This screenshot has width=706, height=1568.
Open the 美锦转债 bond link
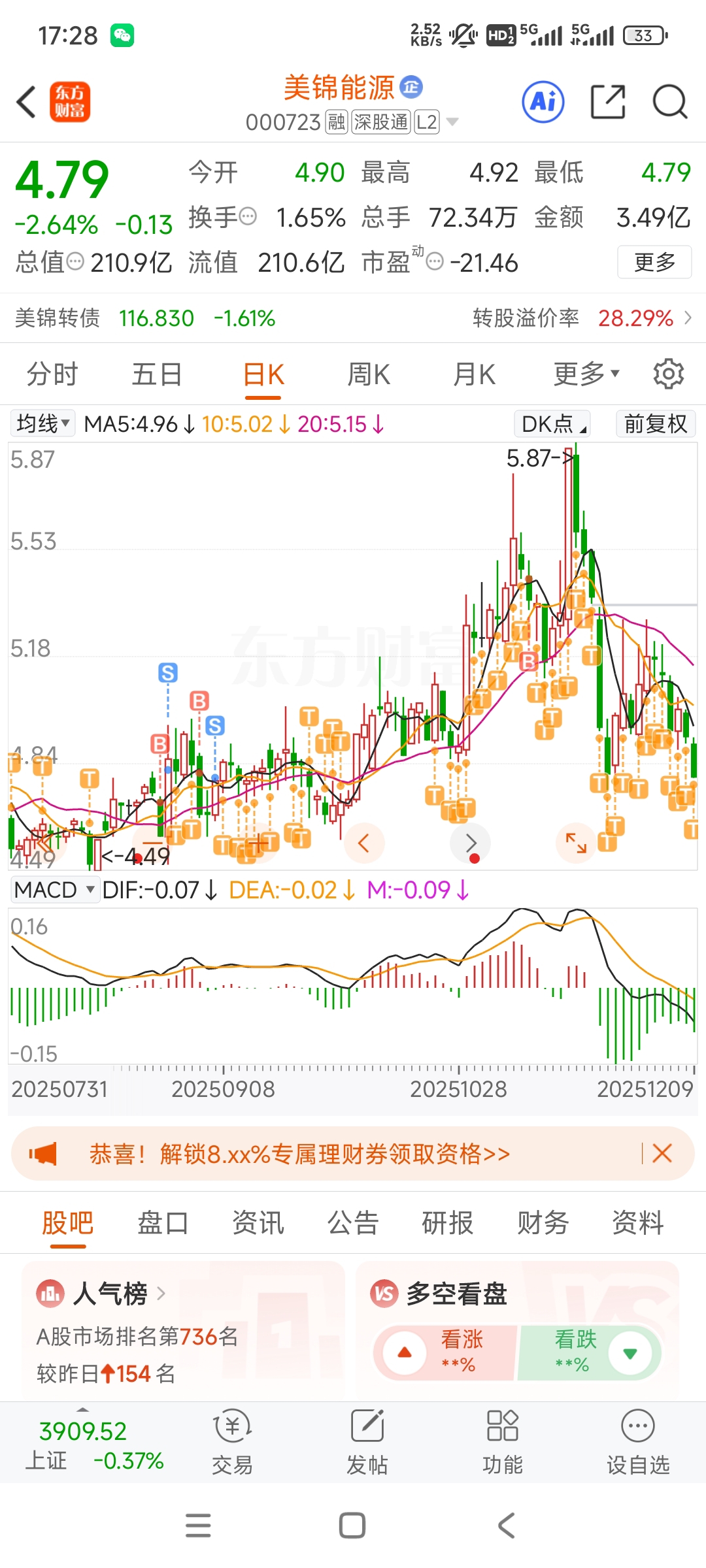[58, 318]
